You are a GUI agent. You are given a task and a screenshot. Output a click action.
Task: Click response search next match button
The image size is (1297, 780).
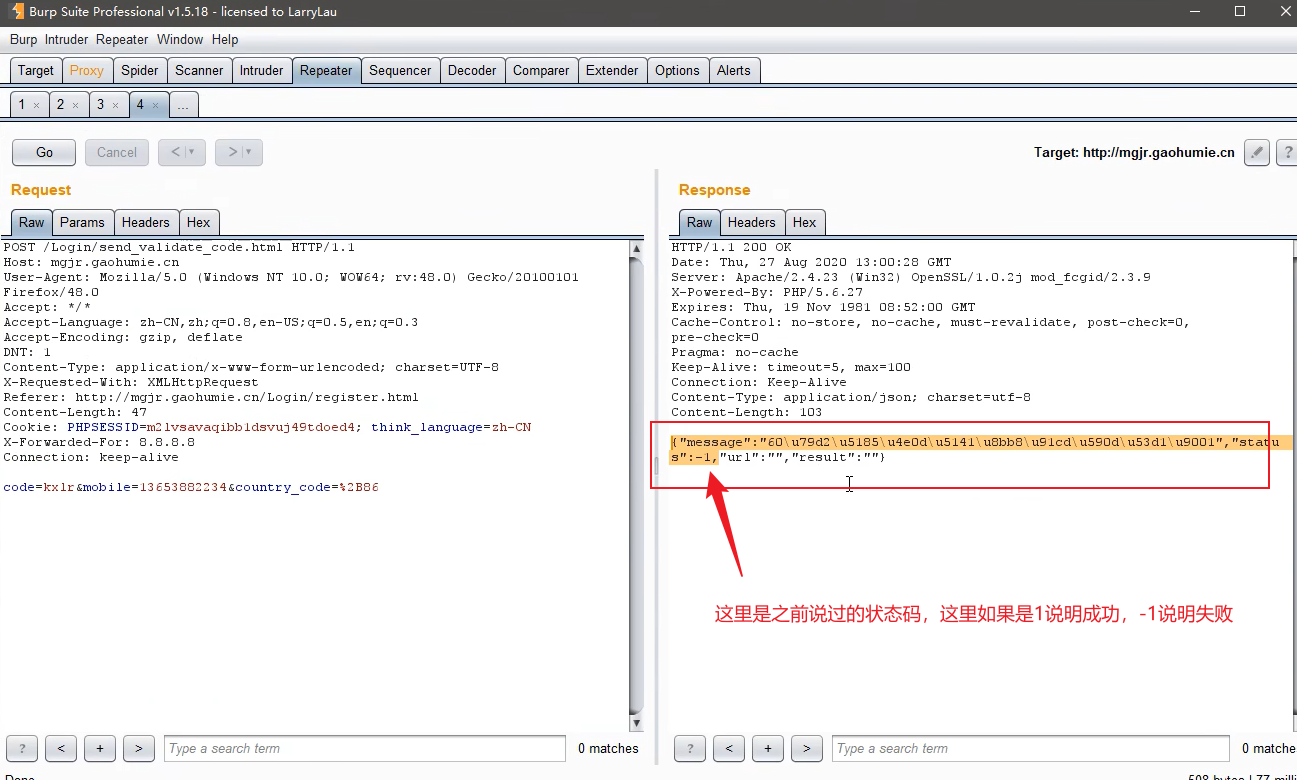tap(807, 748)
